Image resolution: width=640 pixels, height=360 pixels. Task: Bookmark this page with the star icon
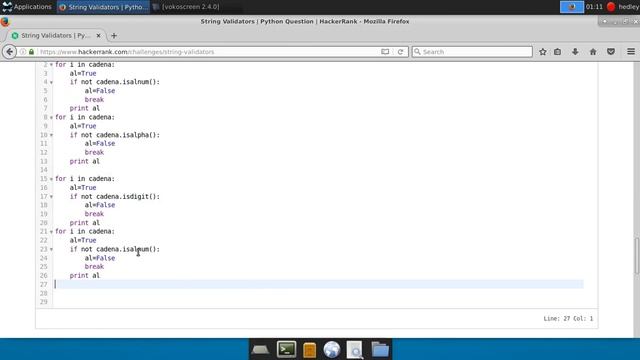542,52
